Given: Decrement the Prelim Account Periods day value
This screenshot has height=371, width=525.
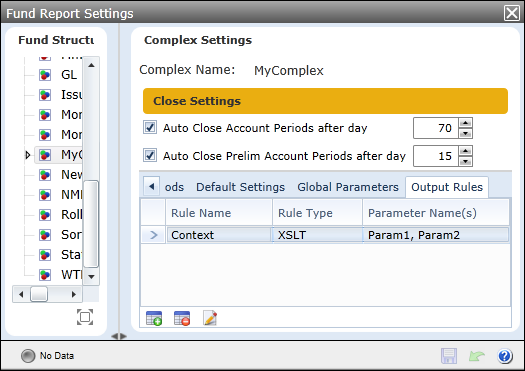Looking at the screenshot, I should [x=465, y=161].
